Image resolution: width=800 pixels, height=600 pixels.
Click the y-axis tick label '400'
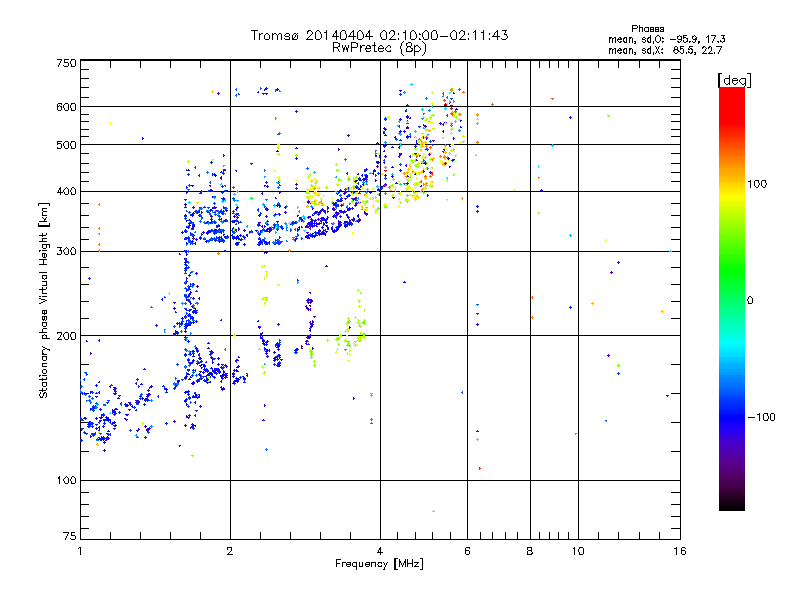pyautogui.click(x=66, y=192)
